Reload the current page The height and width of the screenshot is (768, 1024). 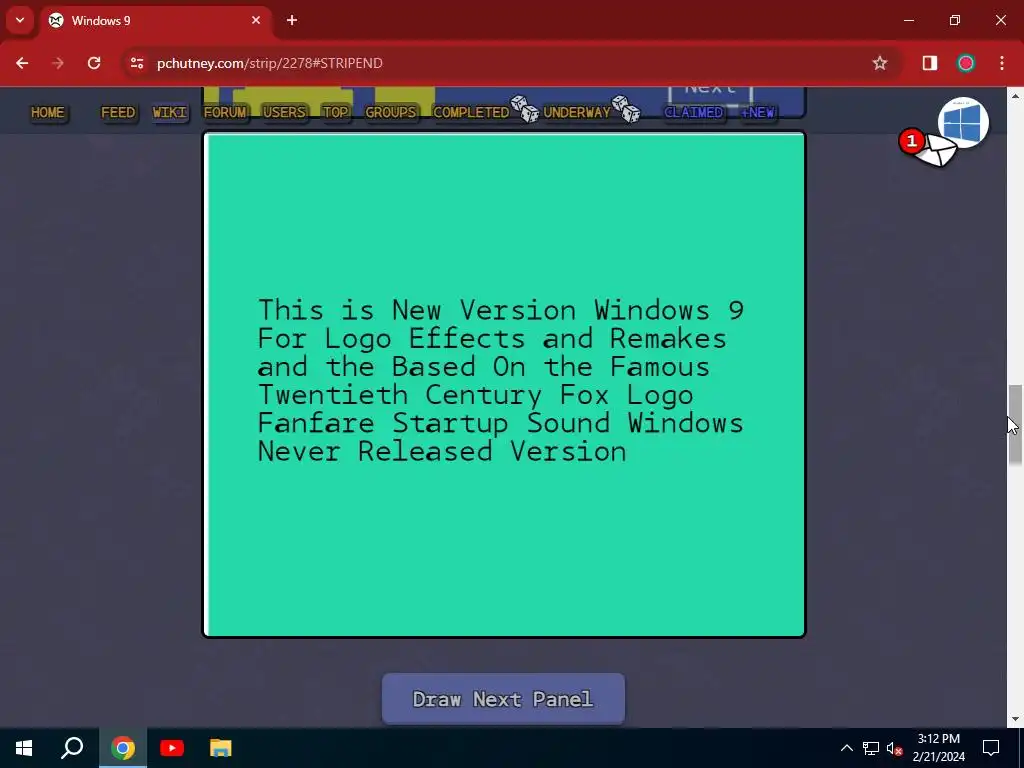[94, 63]
